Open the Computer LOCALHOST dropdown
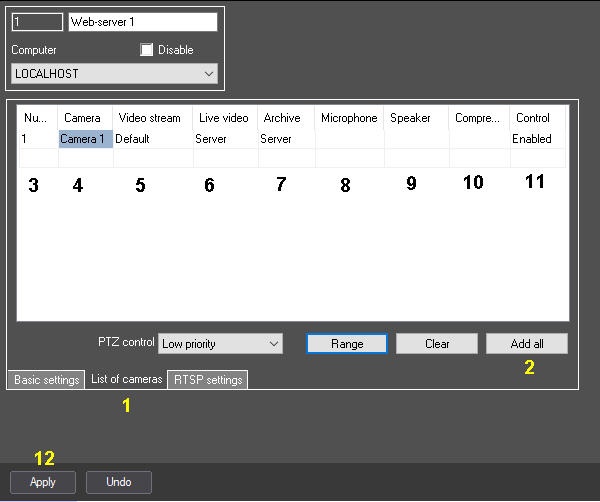This screenshot has height=502, width=600. pyautogui.click(x=114, y=73)
